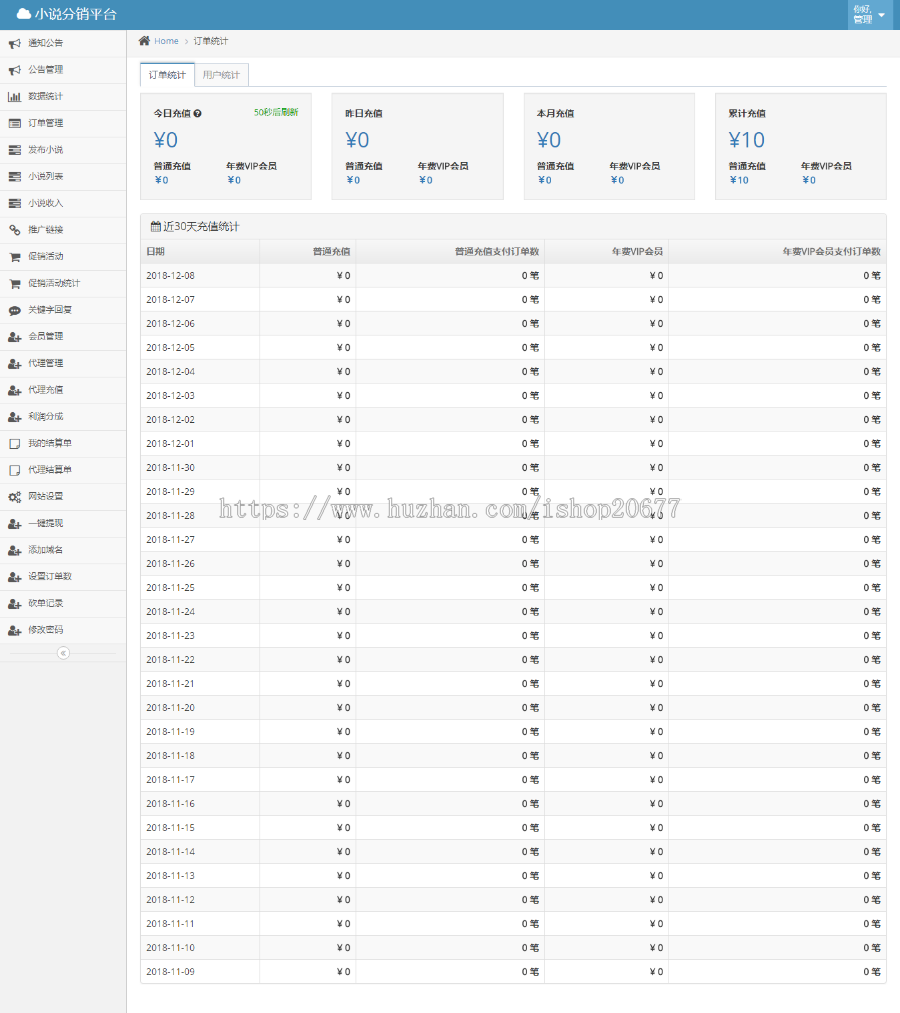Click the 本月充值 card title
Image resolution: width=900 pixels, height=1013 pixels.
pos(556,113)
